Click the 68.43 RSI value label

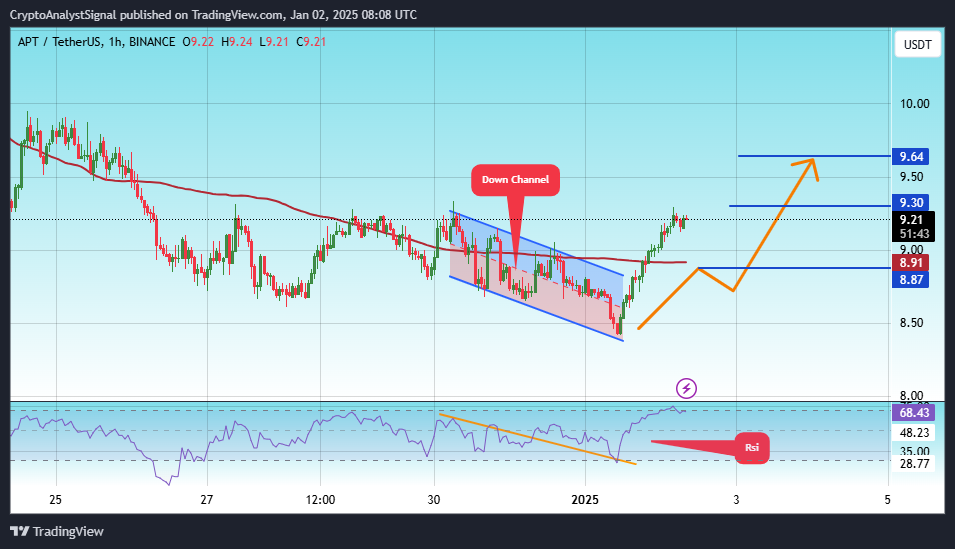914,413
